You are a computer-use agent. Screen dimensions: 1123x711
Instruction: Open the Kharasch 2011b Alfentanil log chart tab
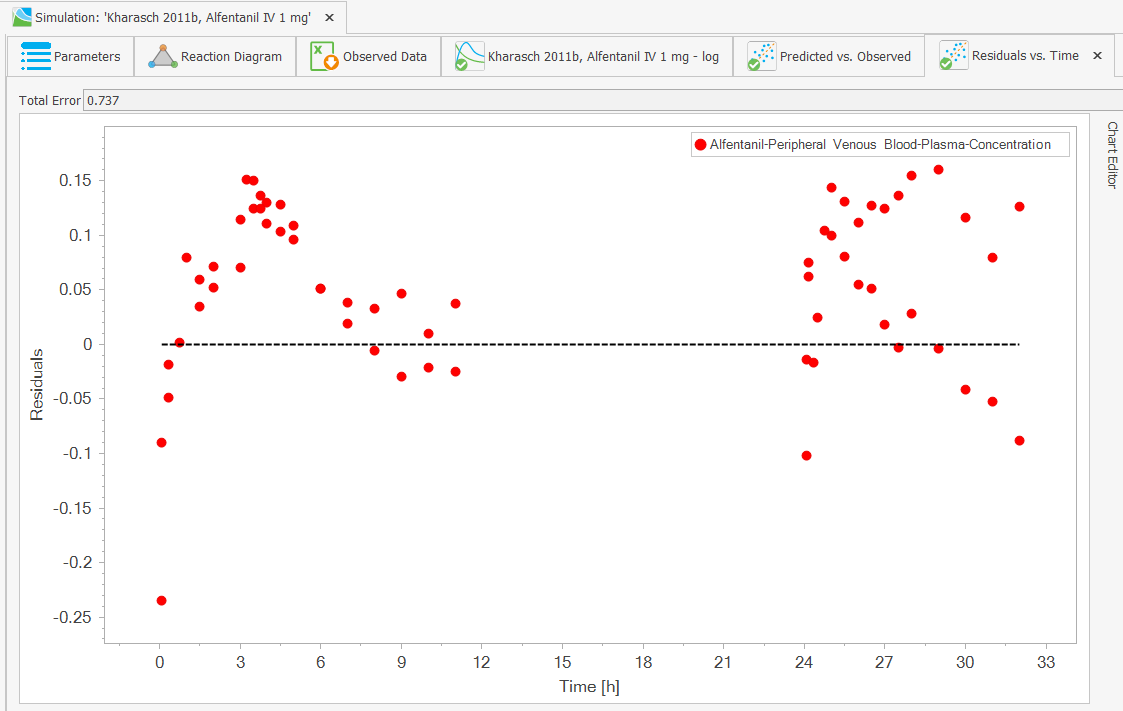[603, 57]
